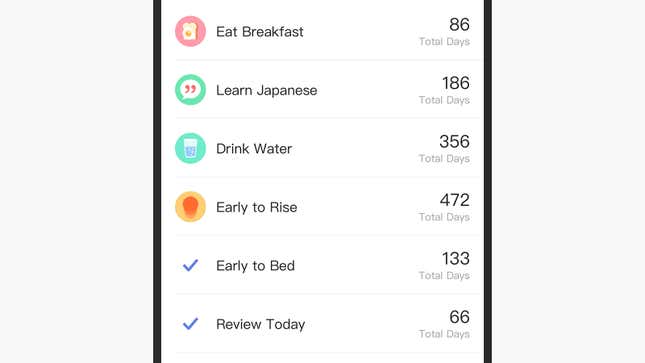Image resolution: width=645 pixels, height=363 pixels.
Task: Uncheck the Early to Bed checkmark
Action: pyautogui.click(x=190, y=265)
